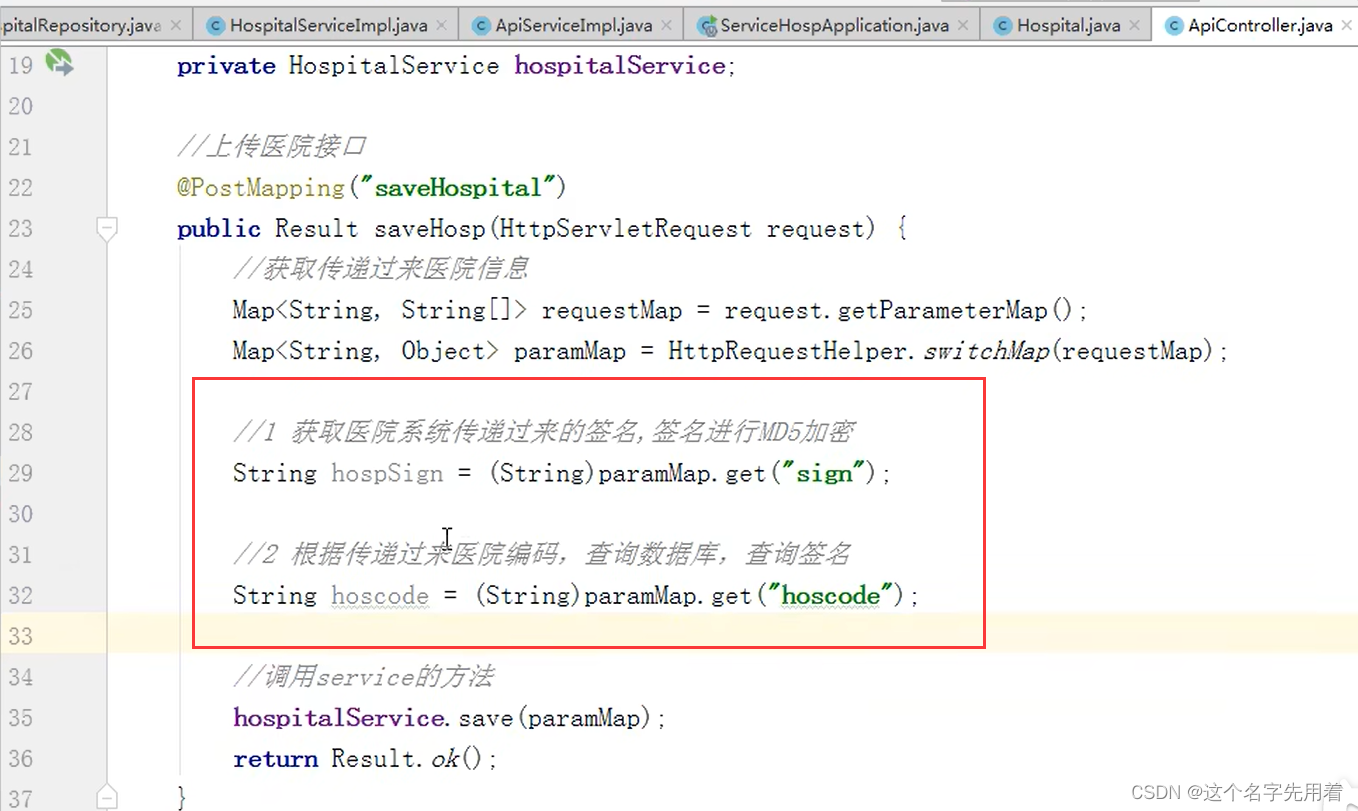
Task: Click ApiController.java class file icon
Action: click(x=1173, y=26)
